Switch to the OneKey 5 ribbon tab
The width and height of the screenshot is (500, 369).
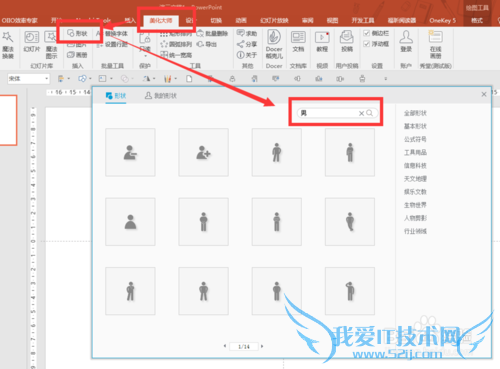442,20
